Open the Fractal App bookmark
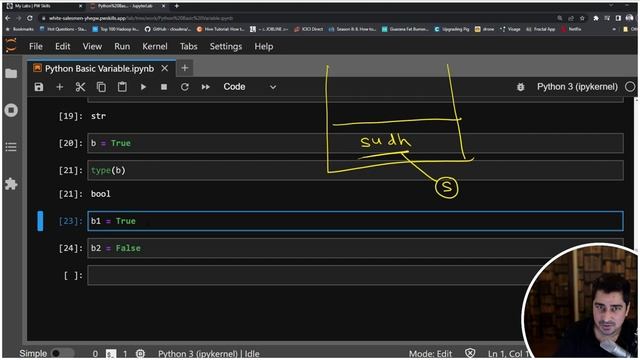Image resolution: width=640 pixels, height=360 pixels. pyautogui.click(x=541, y=29)
